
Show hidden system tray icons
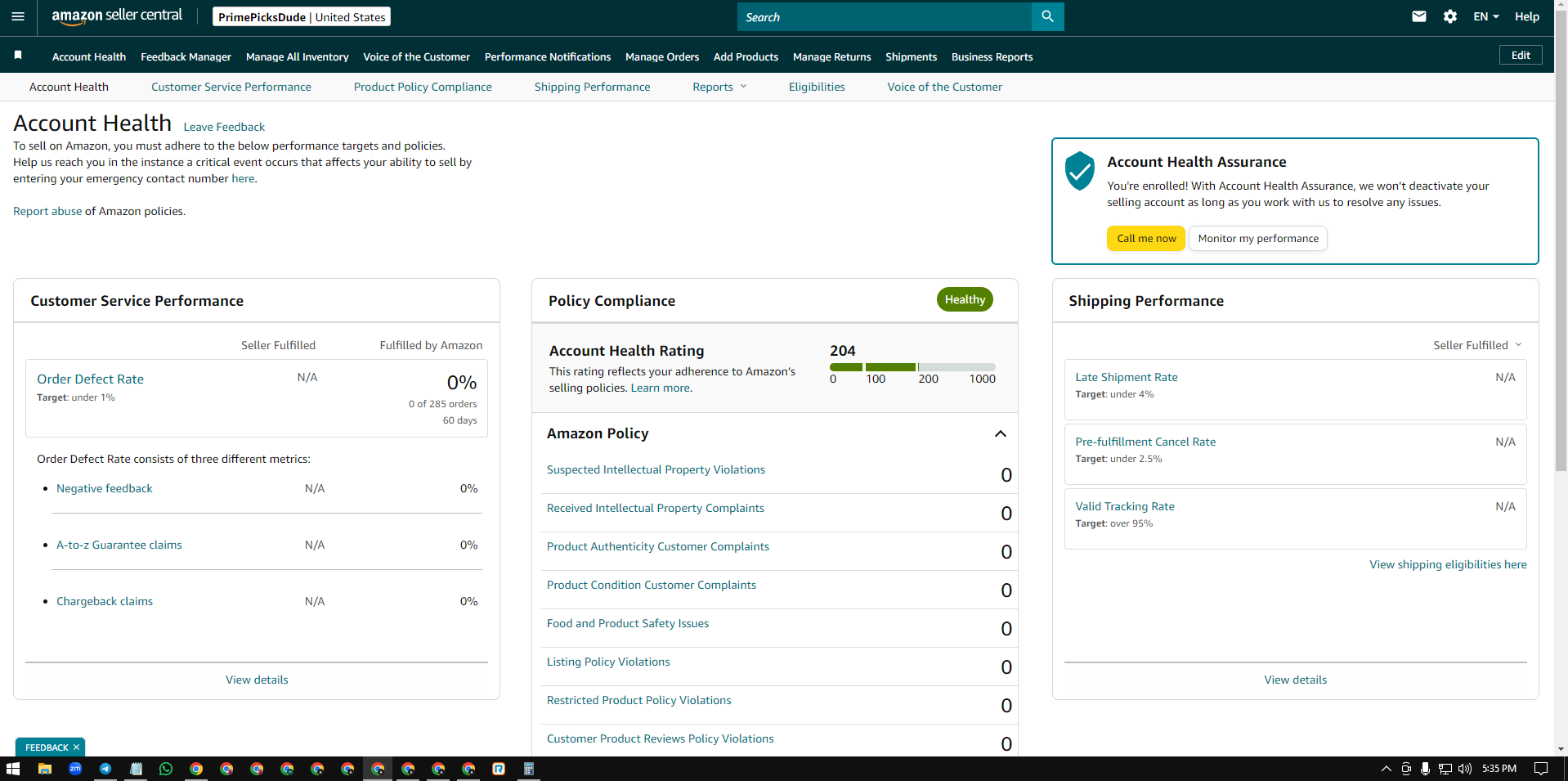coord(1387,769)
